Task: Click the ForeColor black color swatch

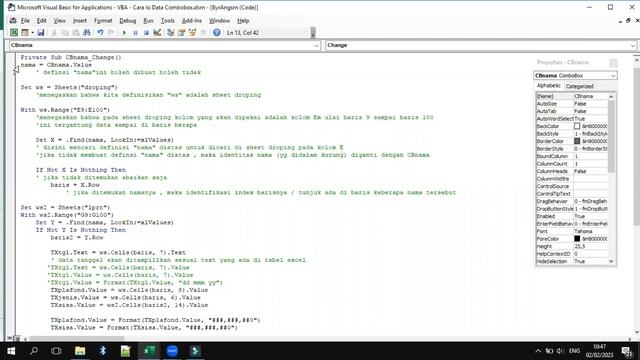Action: (x=577, y=239)
